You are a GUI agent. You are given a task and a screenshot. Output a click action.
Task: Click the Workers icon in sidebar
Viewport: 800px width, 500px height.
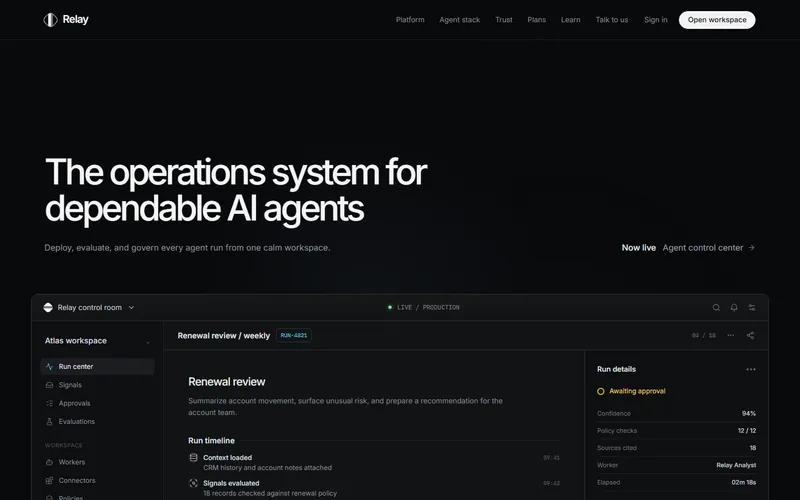pos(49,462)
